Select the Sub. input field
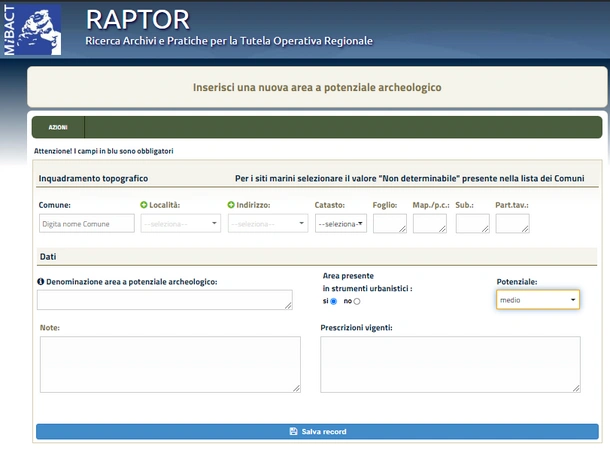Viewport: 610px width, 450px height. tap(472, 224)
